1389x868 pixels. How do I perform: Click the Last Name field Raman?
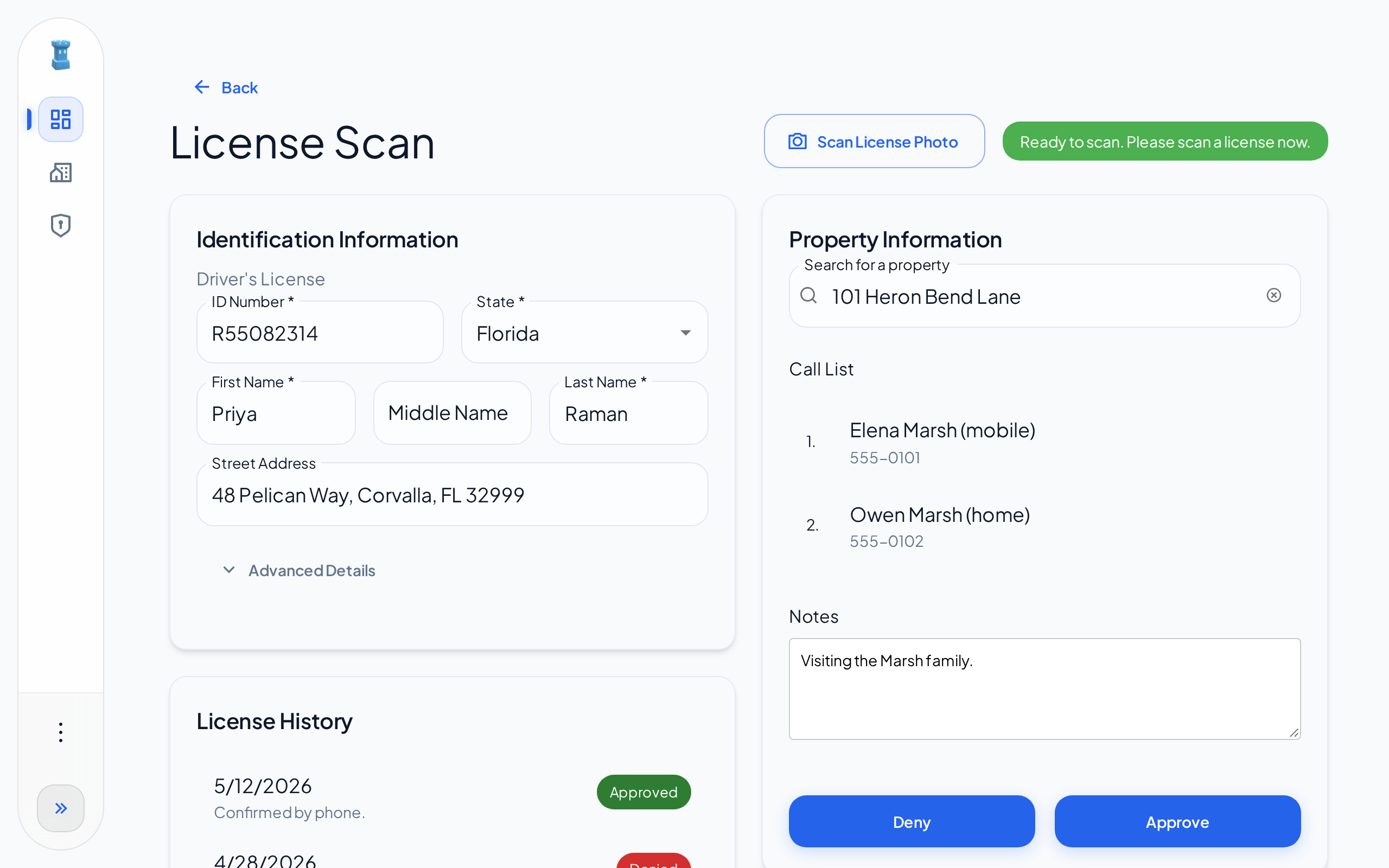pyautogui.click(x=628, y=413)
